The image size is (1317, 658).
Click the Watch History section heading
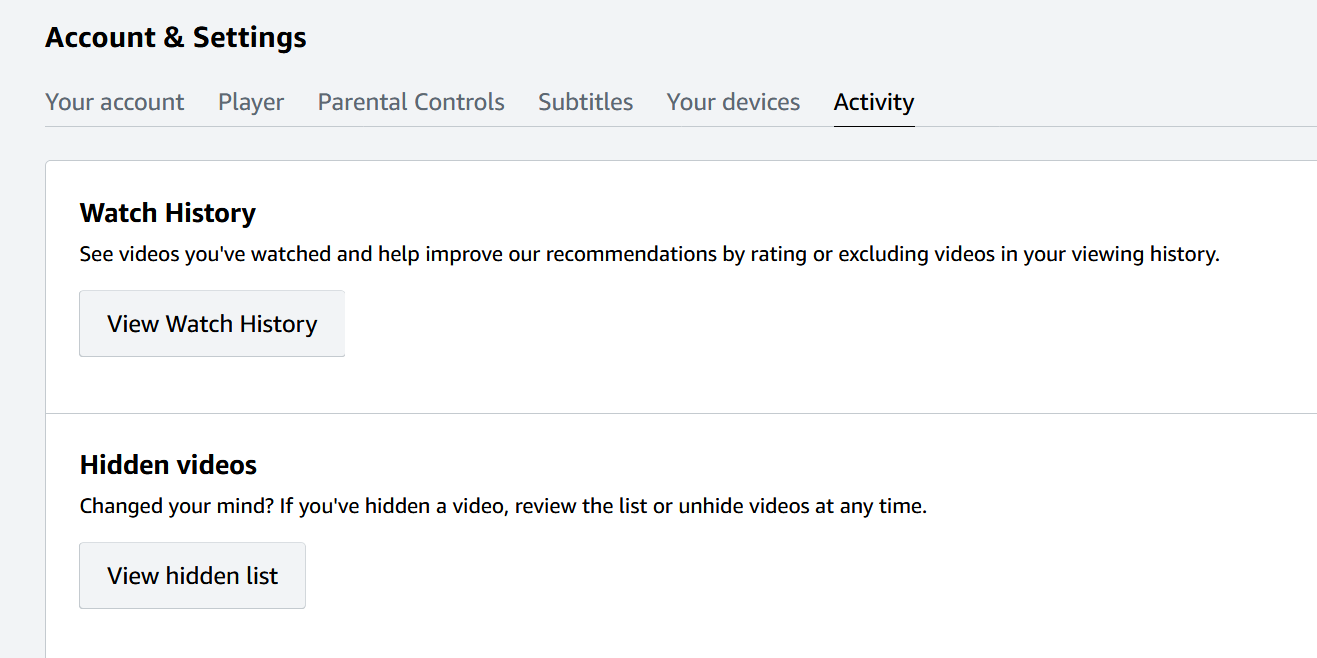167,213
